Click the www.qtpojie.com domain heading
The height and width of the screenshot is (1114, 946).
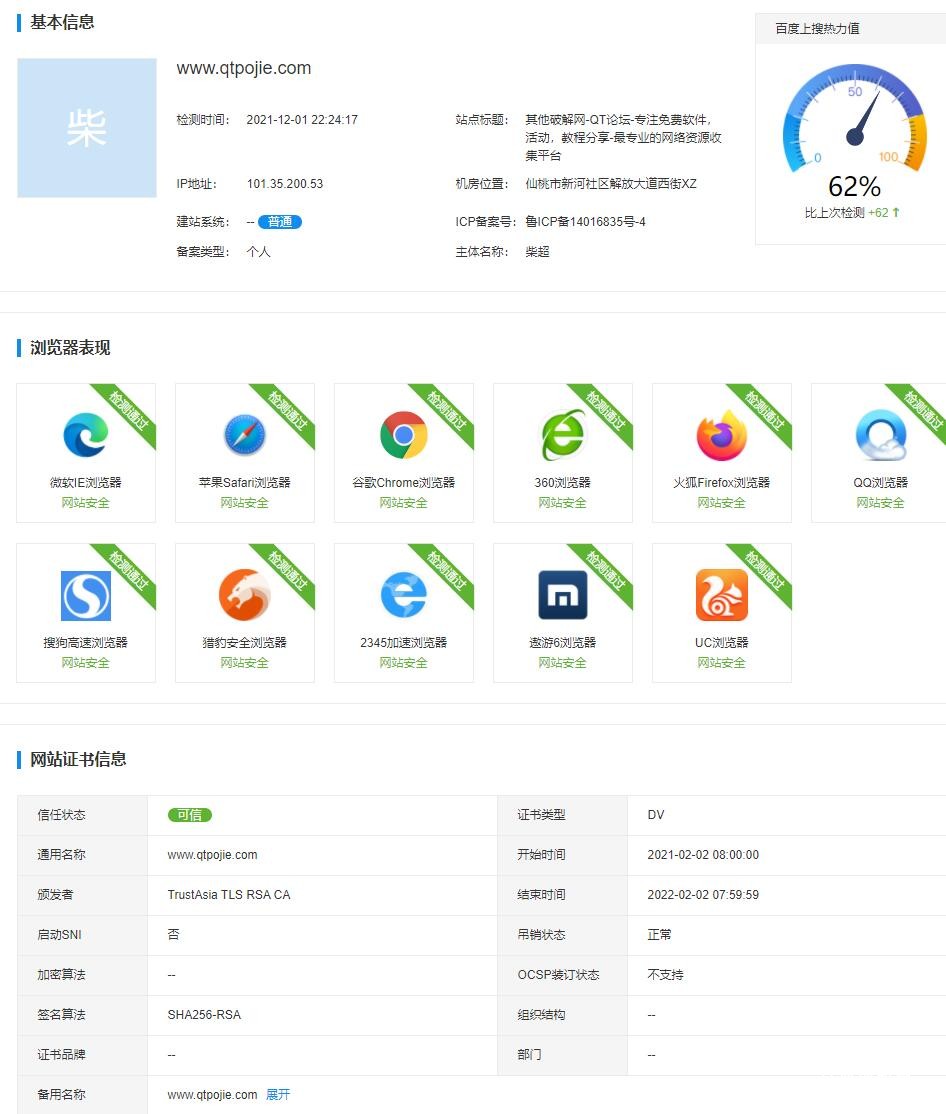(244, 68)
